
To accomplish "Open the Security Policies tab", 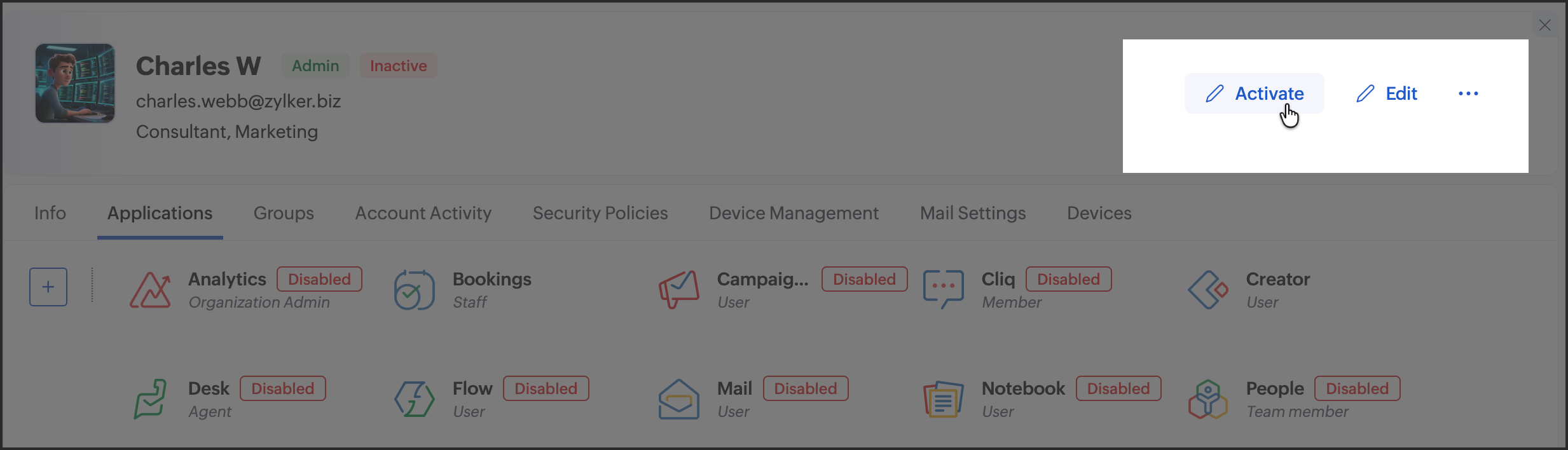I will (x=600, y=213).
